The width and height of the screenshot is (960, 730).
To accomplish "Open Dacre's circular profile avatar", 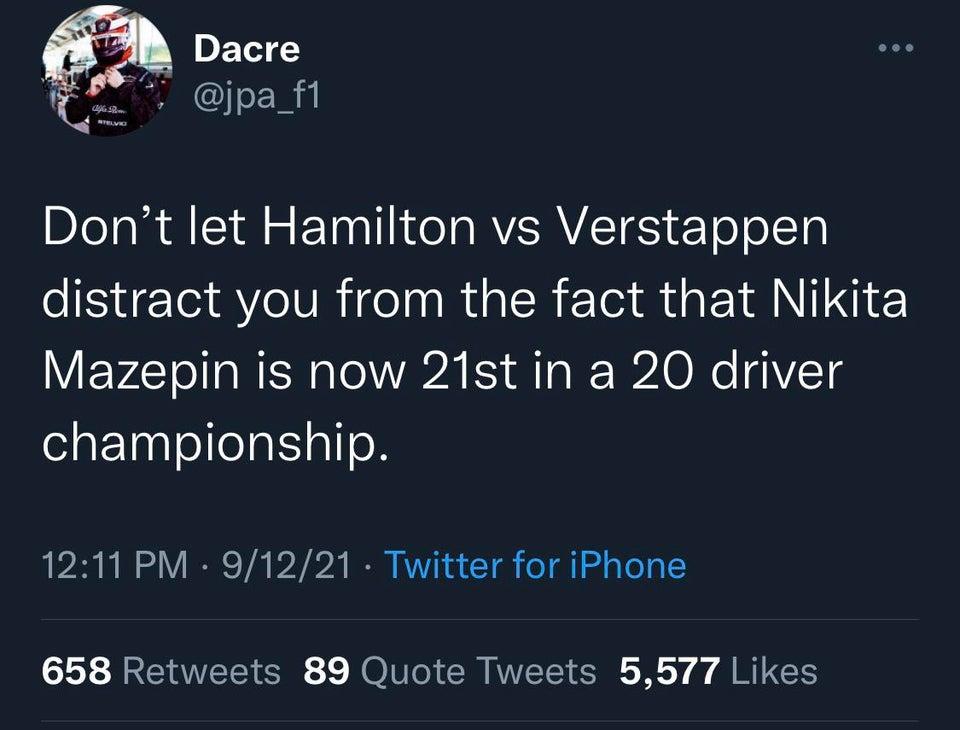I will [x=106, y=72].
